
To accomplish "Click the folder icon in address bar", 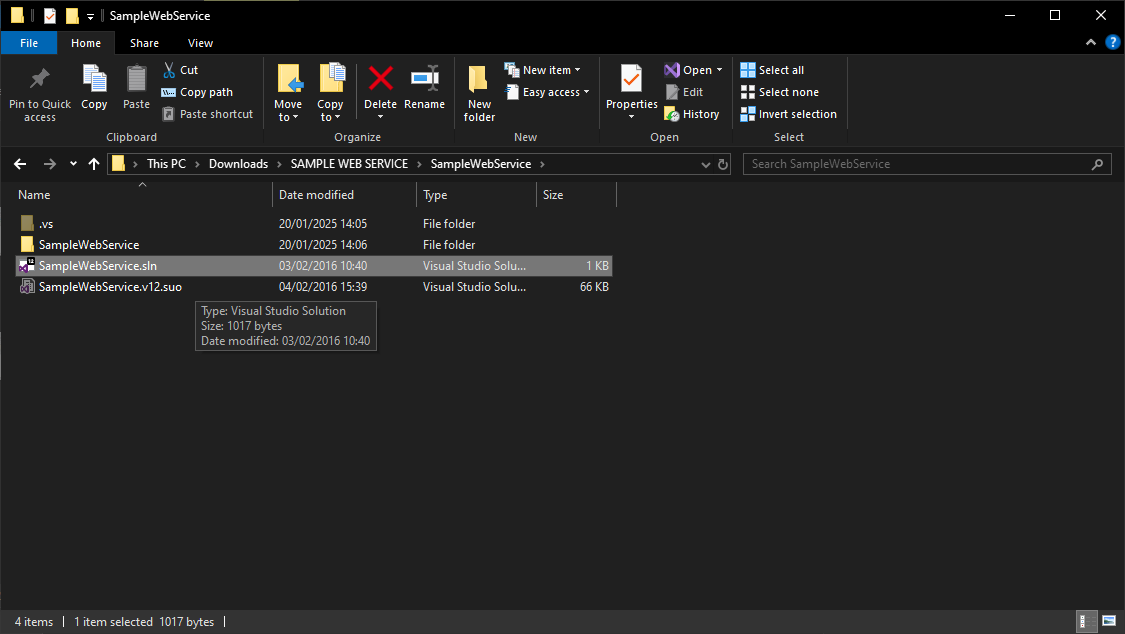I will point(118,164).
